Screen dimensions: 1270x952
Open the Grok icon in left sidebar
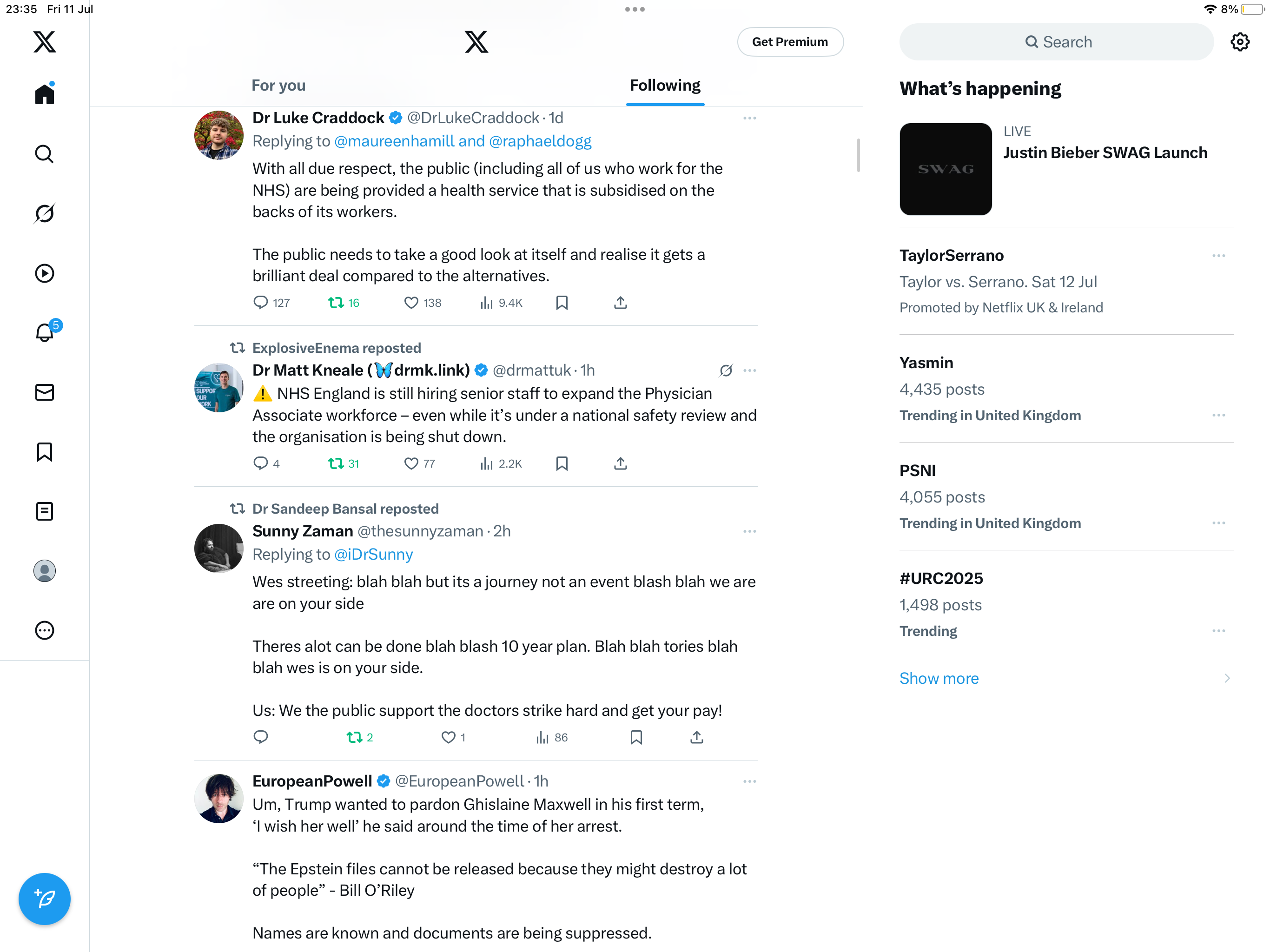coord(44,213)
